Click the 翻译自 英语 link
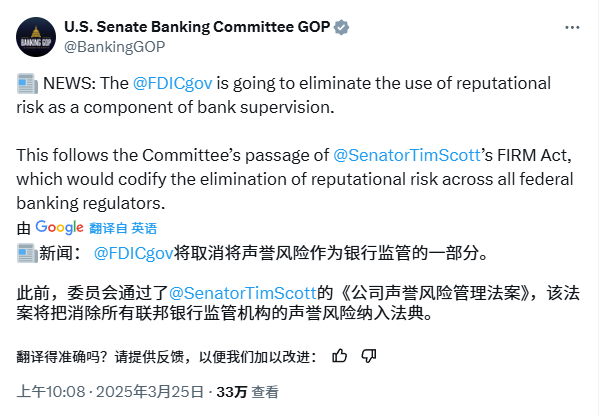 [122, 228]
